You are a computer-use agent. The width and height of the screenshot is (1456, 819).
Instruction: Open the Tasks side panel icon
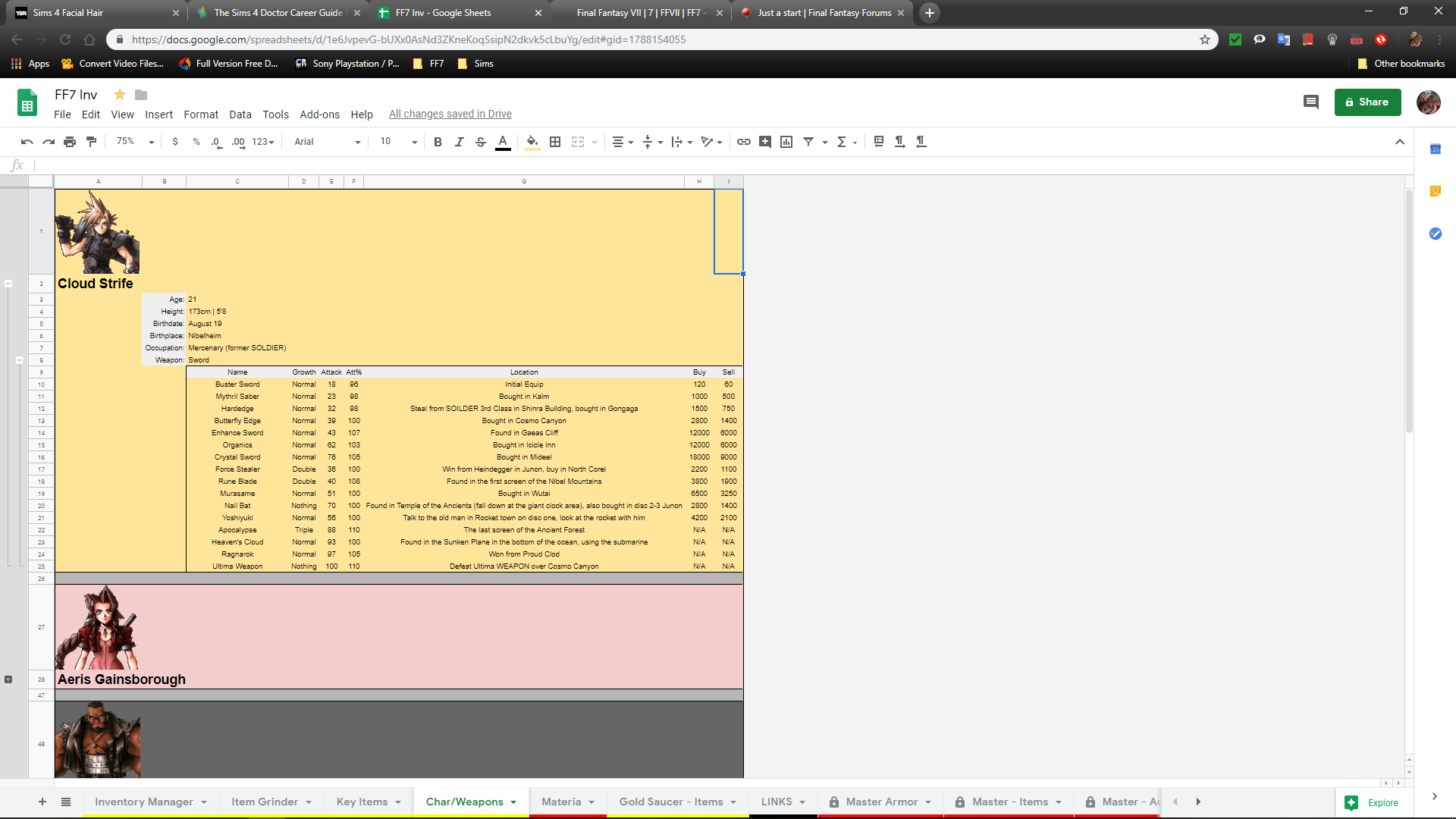point(1435,234)
